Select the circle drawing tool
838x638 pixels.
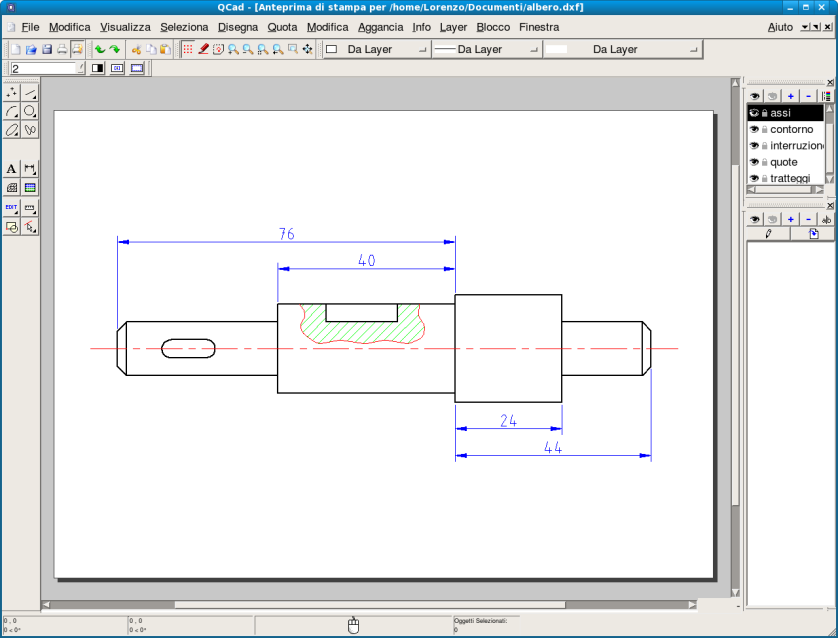click(30, 111)
